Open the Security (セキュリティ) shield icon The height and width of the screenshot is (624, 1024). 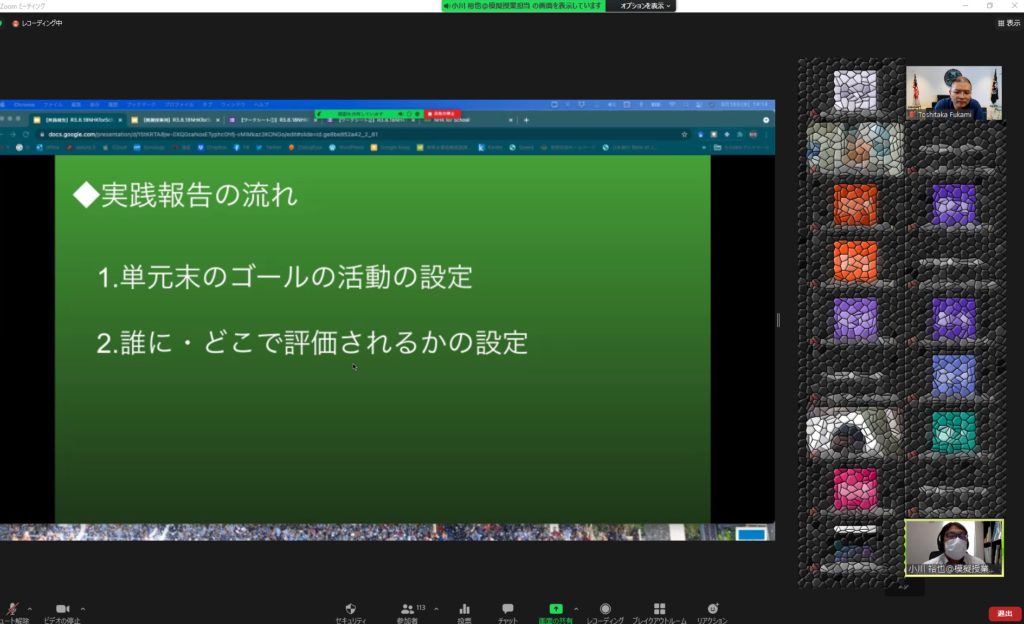pyautogui.click(x=350, y=609)
